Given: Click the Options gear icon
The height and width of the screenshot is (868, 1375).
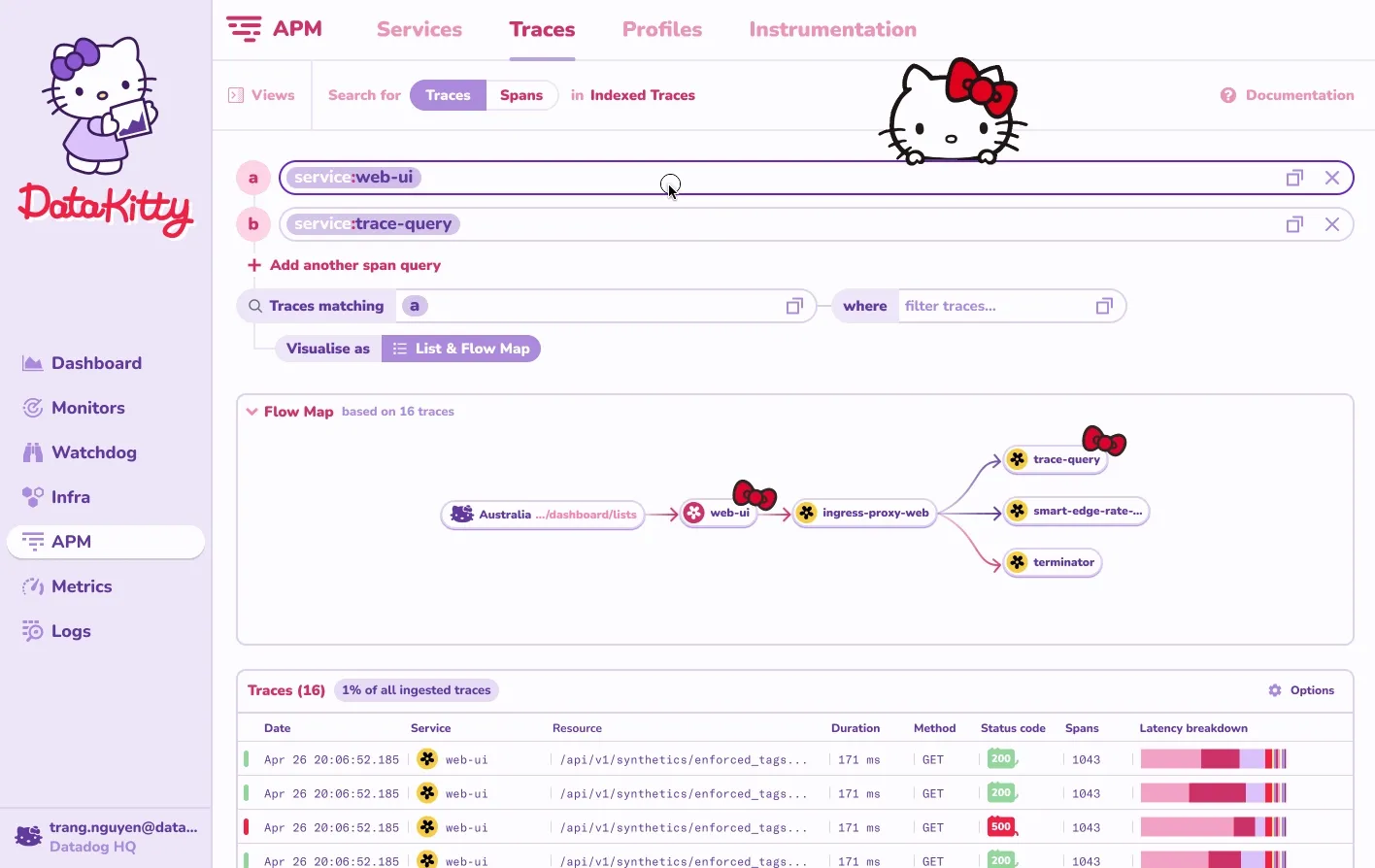Looking at the screenshot, I should tap(1275, 690).
